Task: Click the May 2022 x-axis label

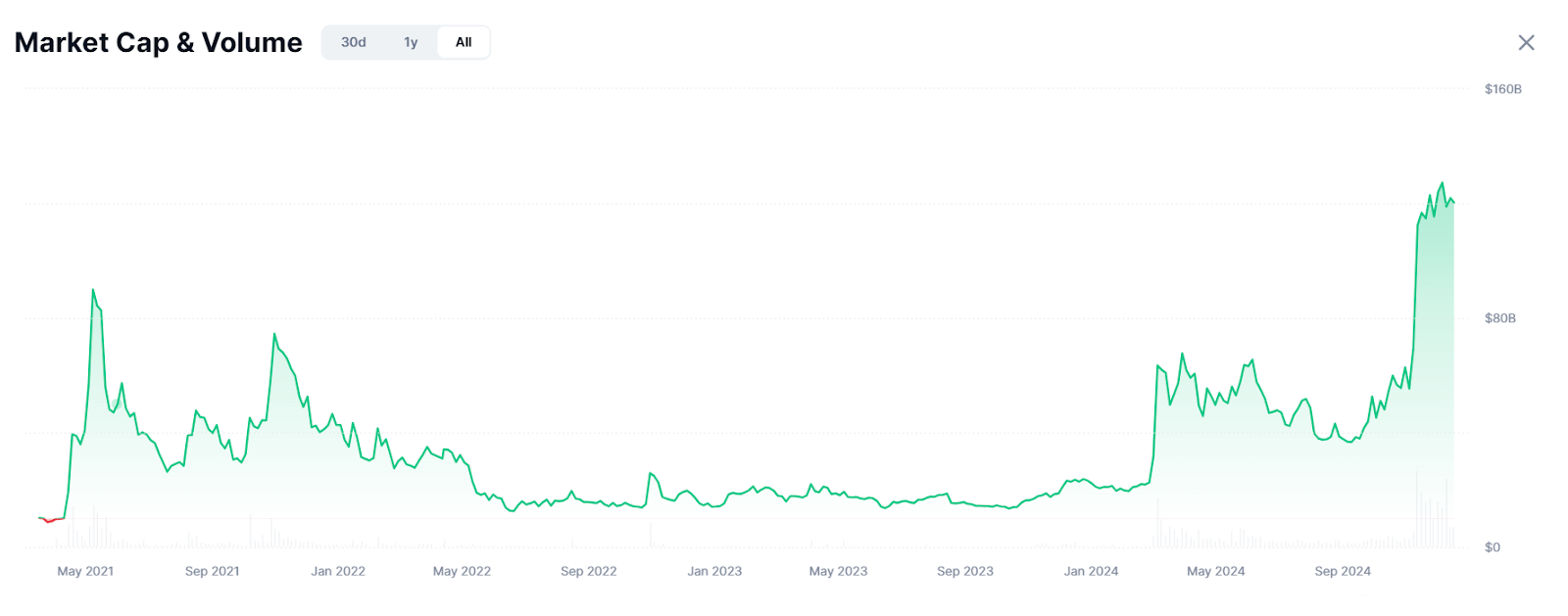Action: pos(462,571)
